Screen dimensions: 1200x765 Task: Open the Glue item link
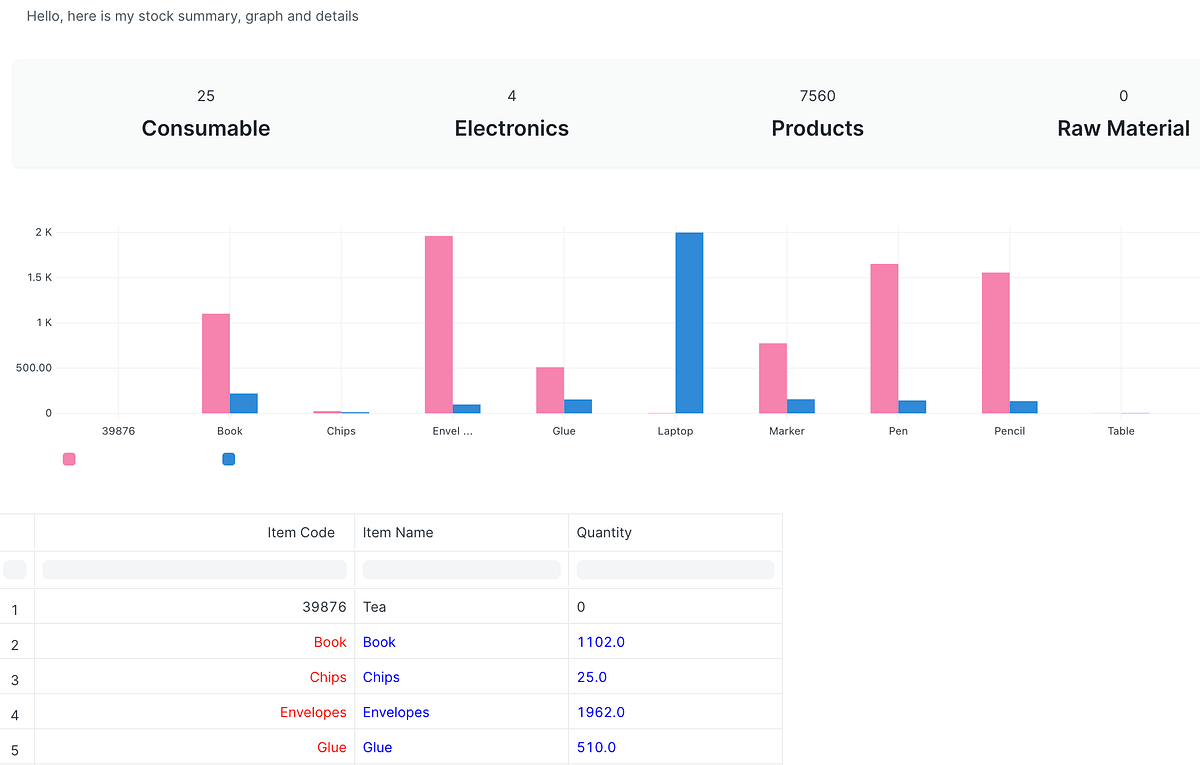tap(378, 747)
